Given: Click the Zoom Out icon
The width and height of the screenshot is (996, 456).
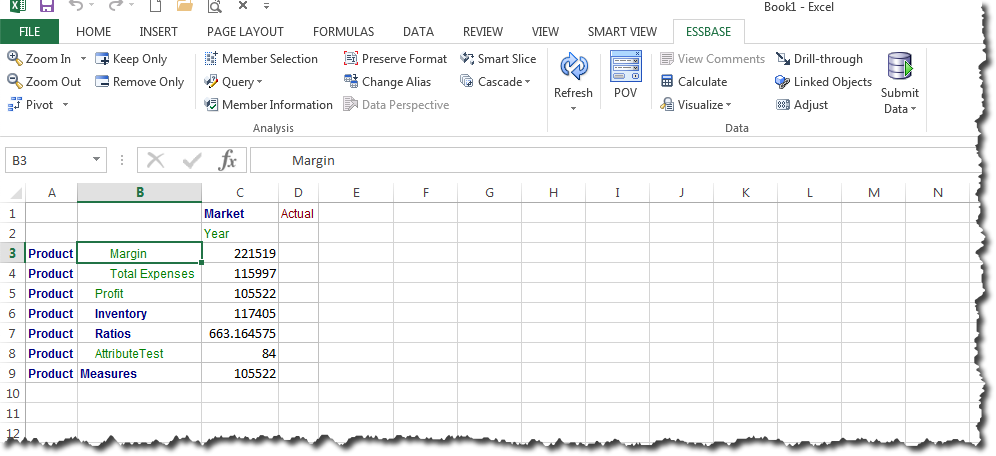Looking at the screenshot, I should pos(15,81).
